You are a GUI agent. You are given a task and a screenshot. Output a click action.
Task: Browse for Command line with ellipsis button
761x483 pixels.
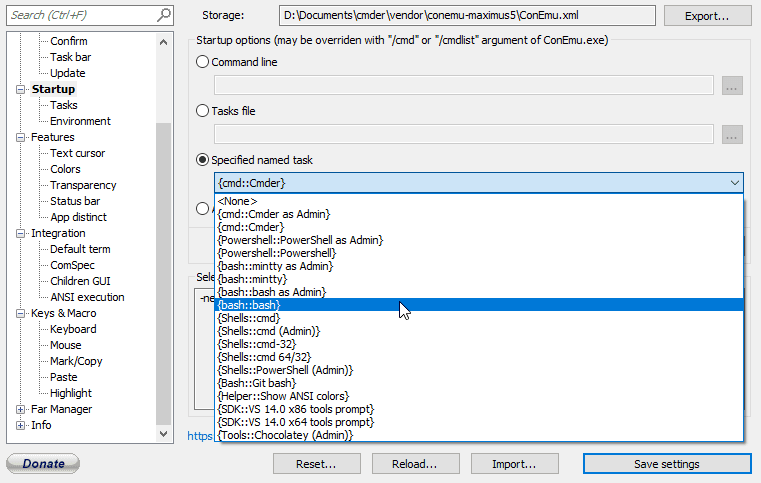(x=732, y=85)
